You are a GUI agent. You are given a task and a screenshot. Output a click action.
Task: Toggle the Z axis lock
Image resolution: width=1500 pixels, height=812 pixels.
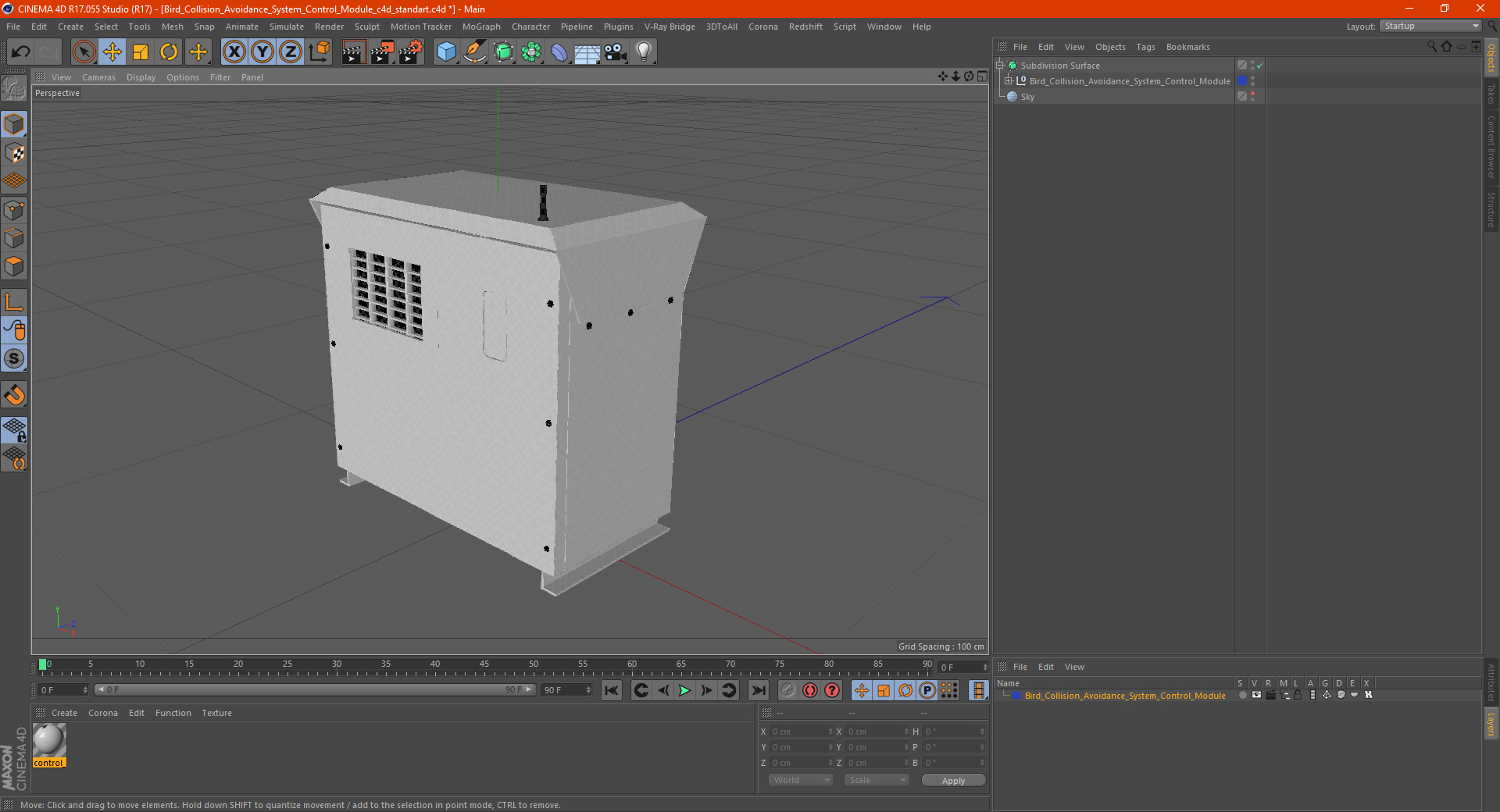[291, 52]
